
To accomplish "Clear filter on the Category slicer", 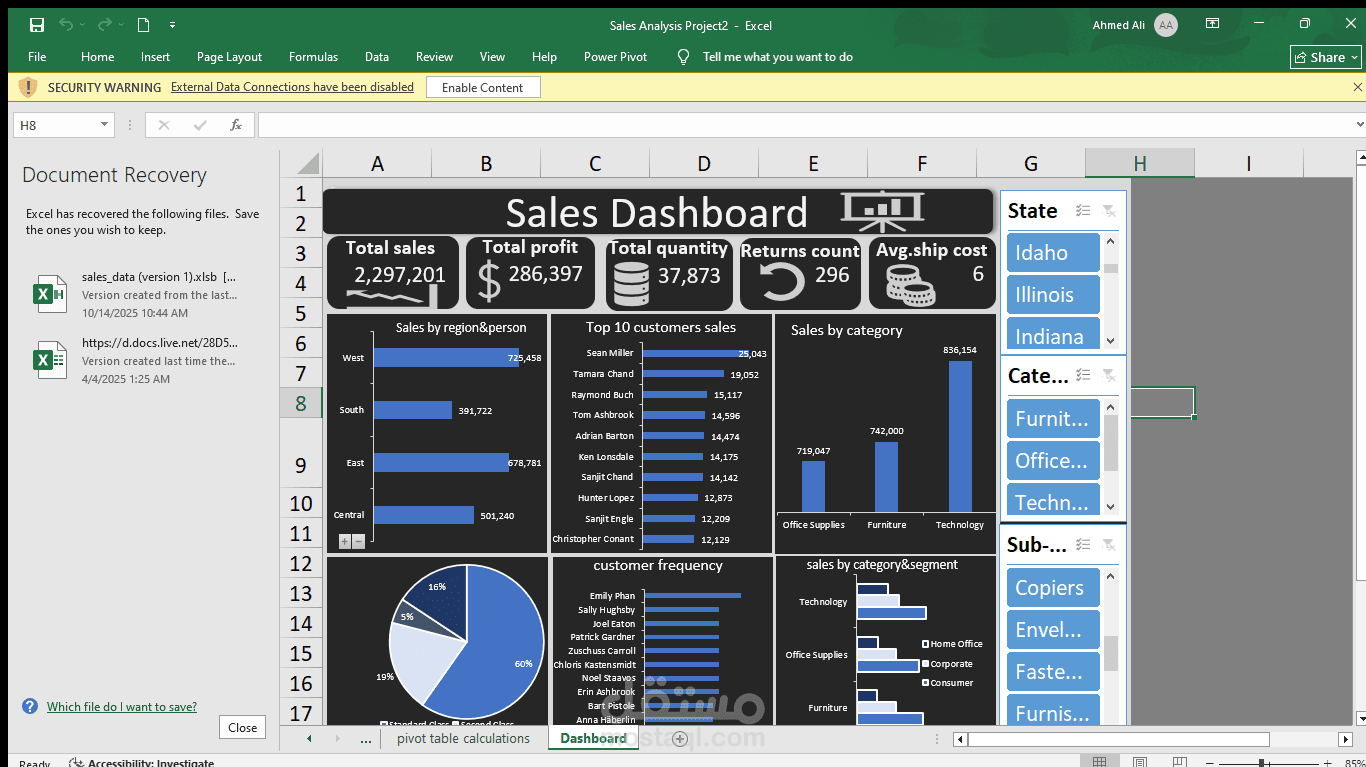I will tap(1109, 375).
